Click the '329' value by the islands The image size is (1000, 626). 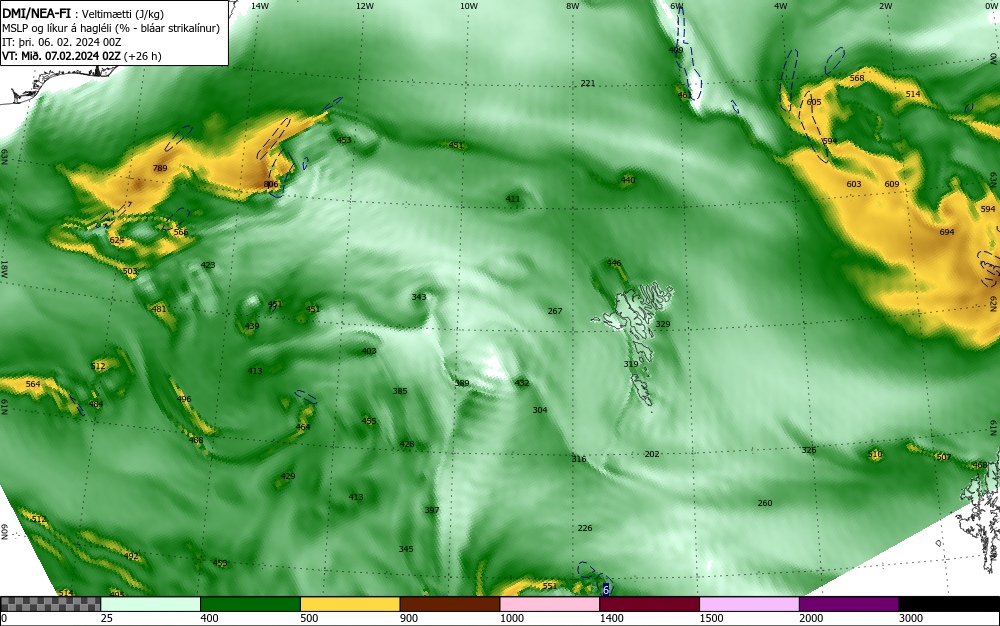[663, 324]
